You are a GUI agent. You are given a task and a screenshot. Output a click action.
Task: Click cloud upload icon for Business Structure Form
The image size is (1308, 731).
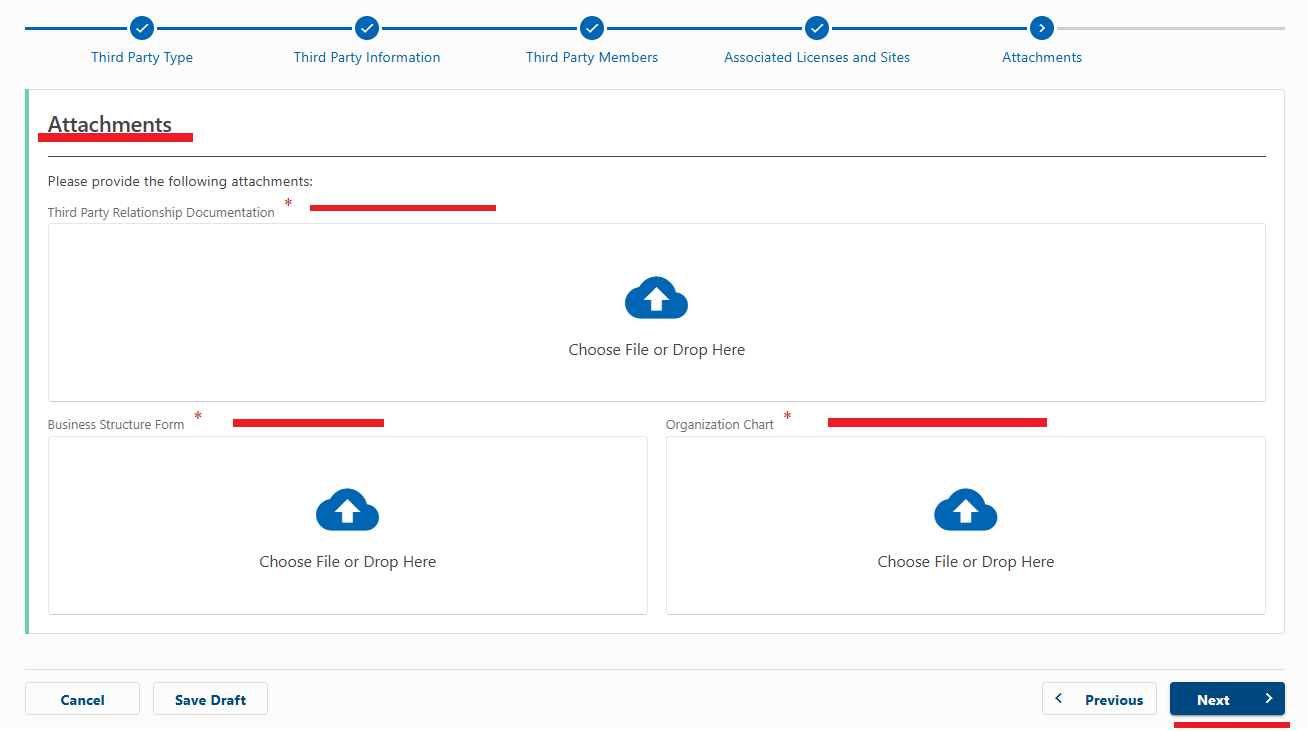click(x=347, y=510)
